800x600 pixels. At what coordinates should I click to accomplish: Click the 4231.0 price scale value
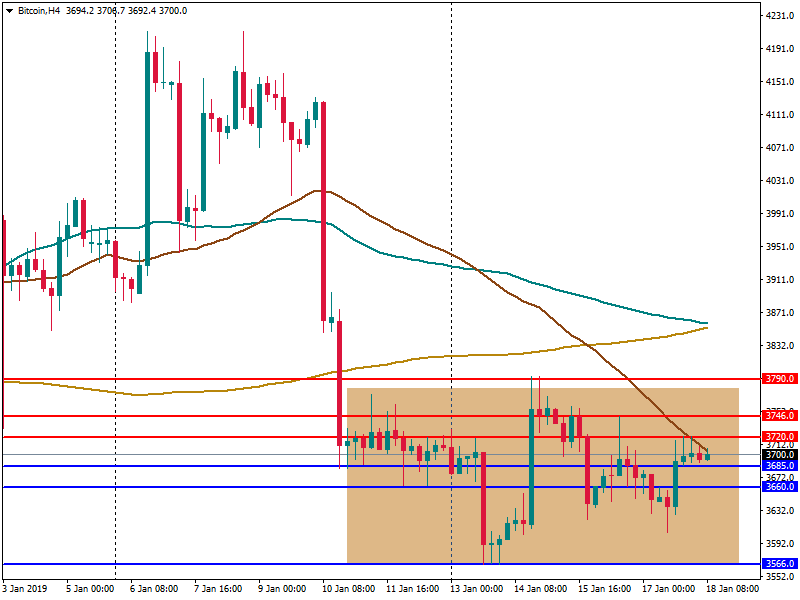(779, 16)
